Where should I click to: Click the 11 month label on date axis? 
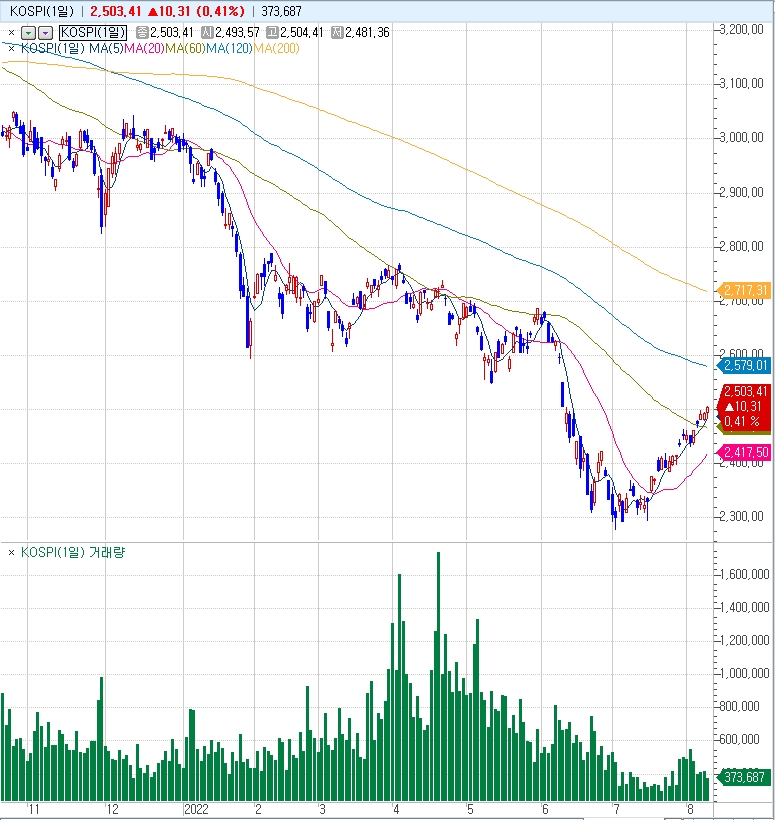click(34, 810)
